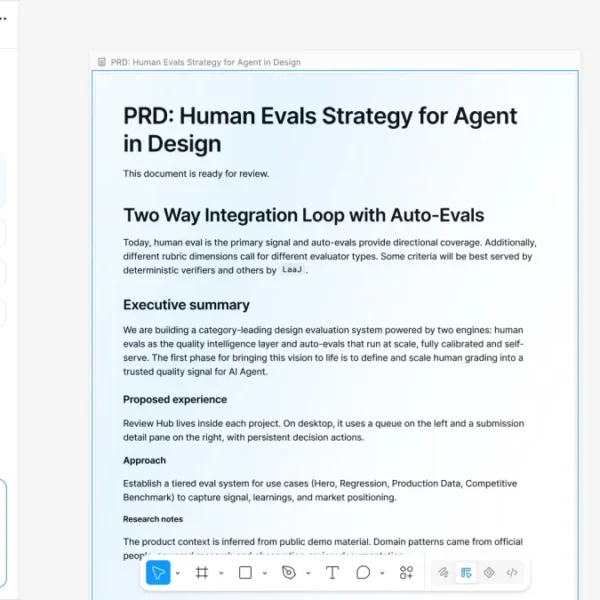600x600 pixels.
Task: Click 'This document is ready for review.'
Action: pyautogui.click(x=196, y=174)
